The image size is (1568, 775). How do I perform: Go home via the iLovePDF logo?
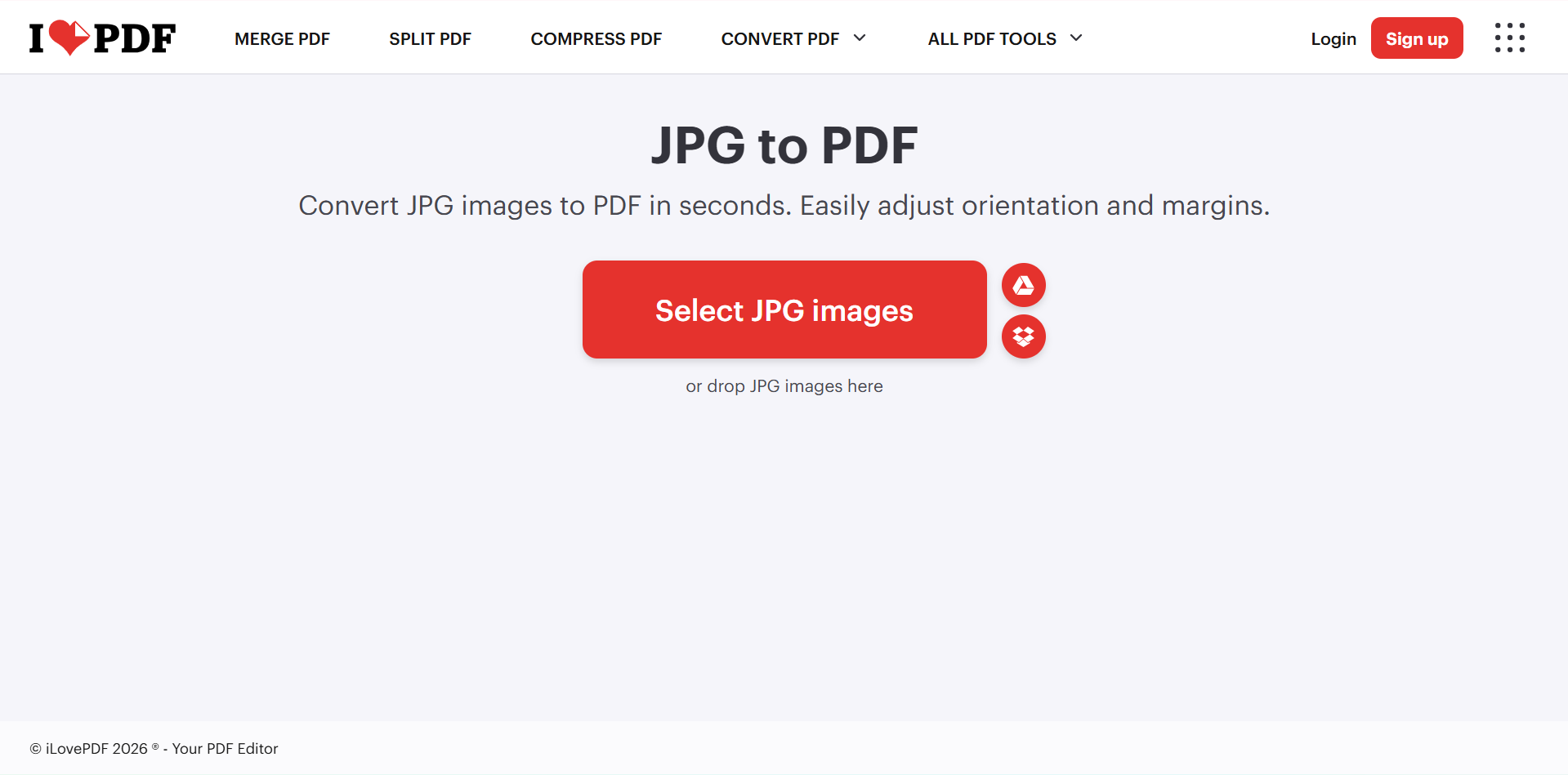pyautogui.click(x=102, y=38)
